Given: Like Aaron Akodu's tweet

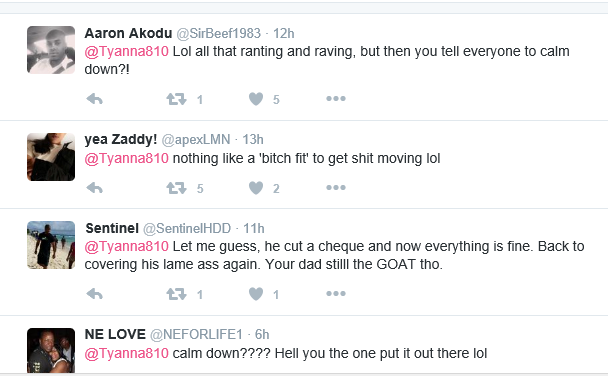Looking at the screenshot, I should [256, 99].
